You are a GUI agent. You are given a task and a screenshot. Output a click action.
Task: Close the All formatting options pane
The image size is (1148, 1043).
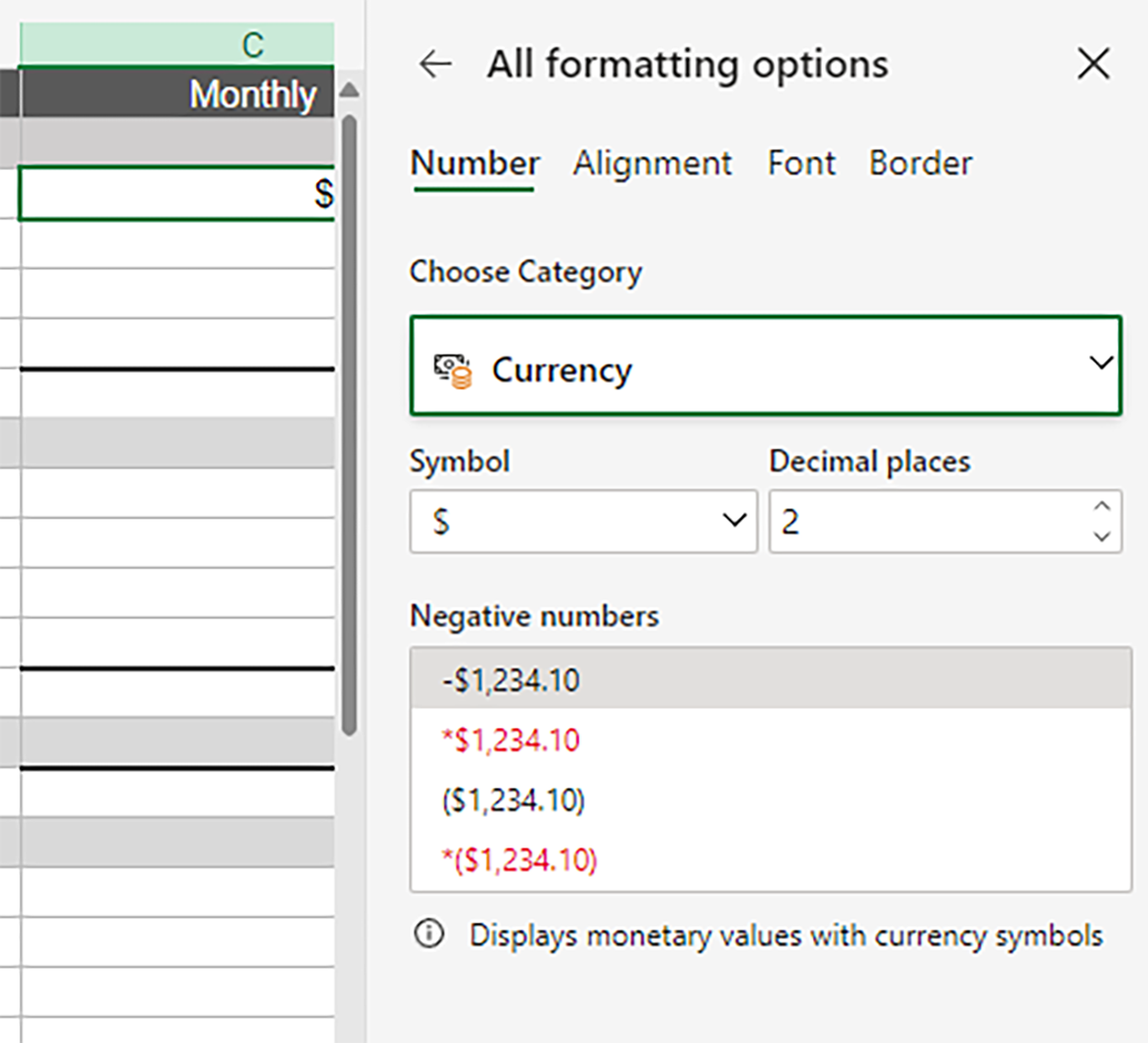pyautogui.click(x=1093, y=64)
